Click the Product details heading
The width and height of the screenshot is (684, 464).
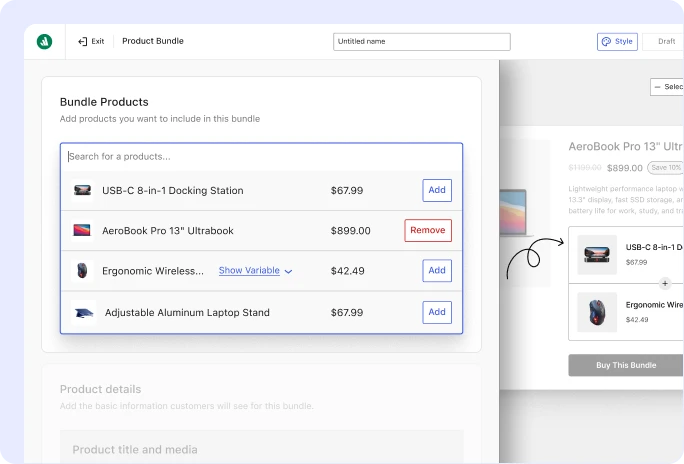(x=100, y=389)
